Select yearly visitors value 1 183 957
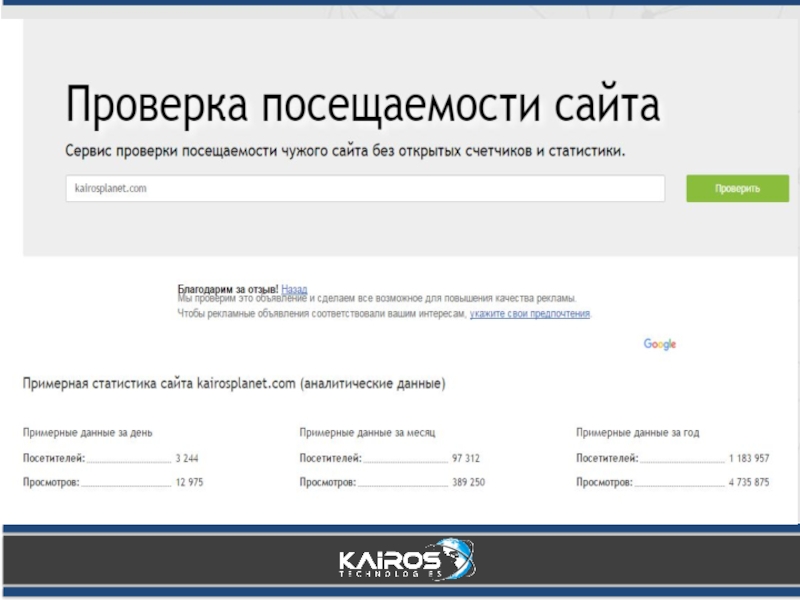The height and width of the screenshot is (600, 800). pyautogui.click(x=749, y=458)
